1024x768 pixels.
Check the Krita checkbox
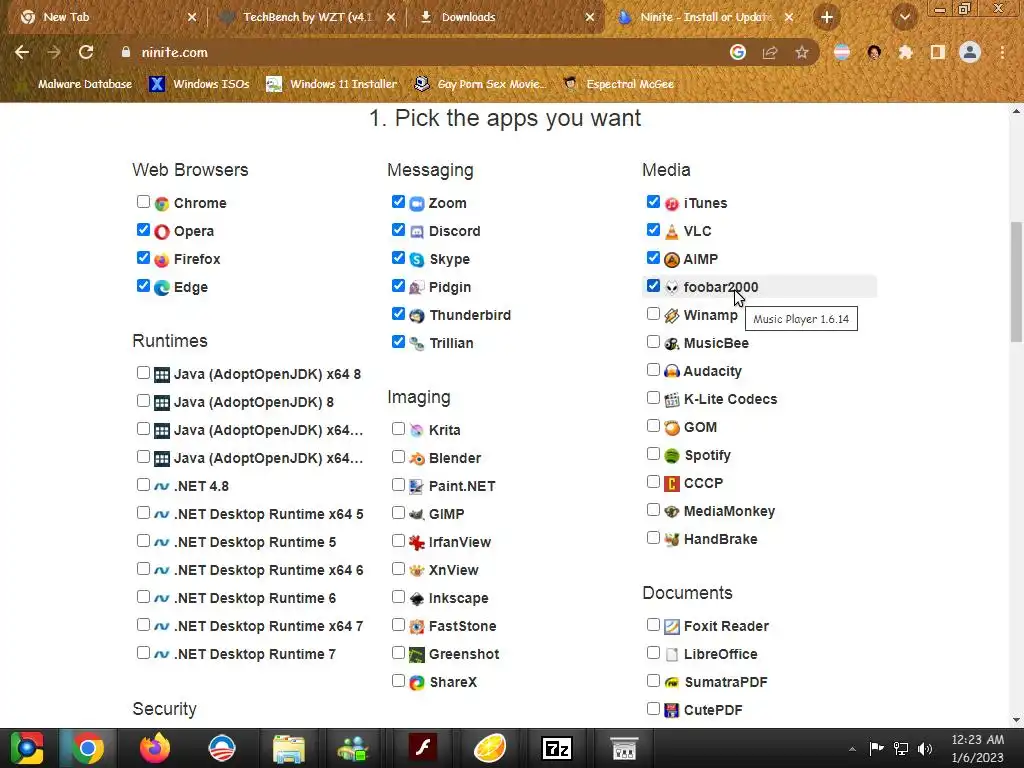[398, 428]
